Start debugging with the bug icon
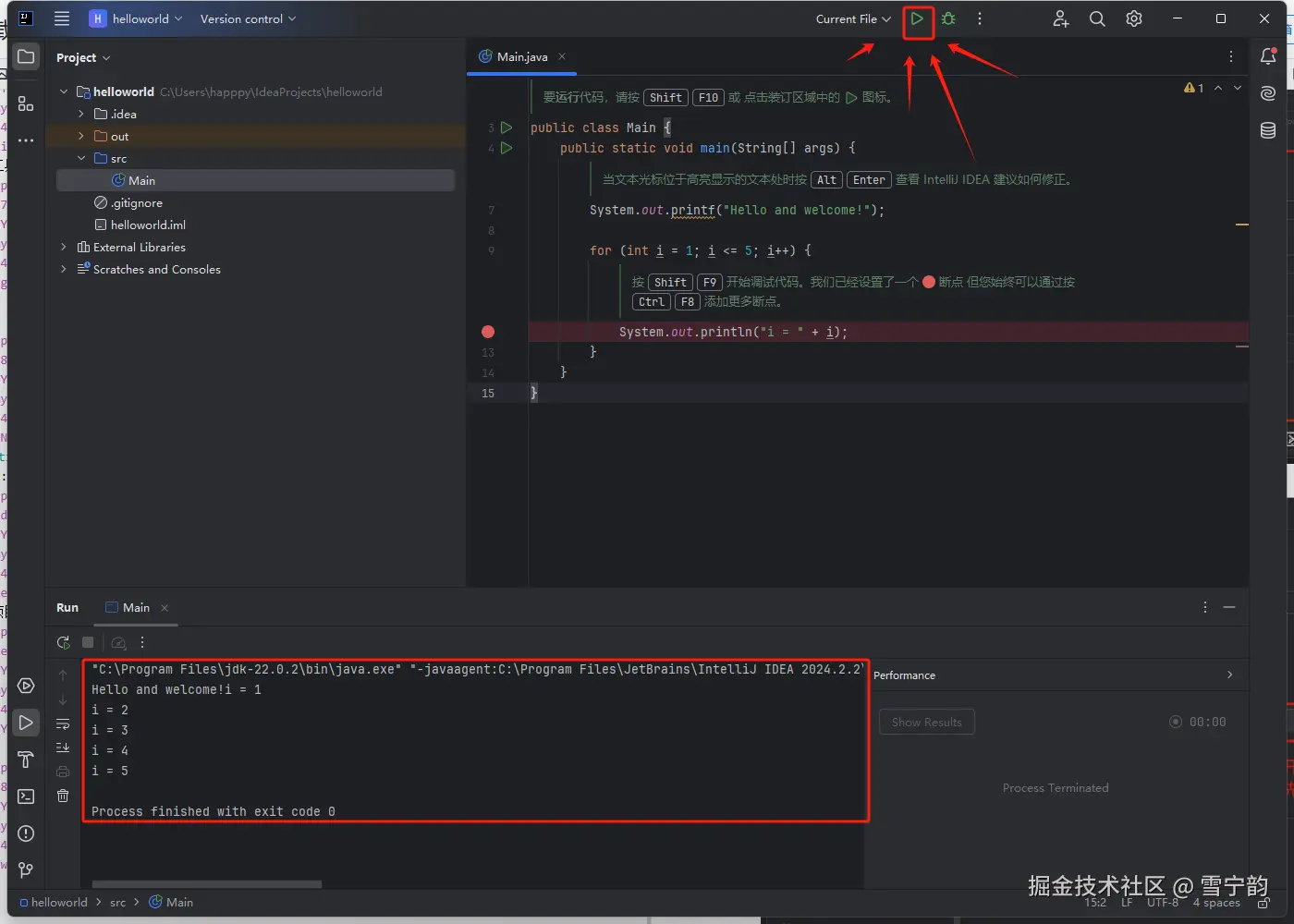Viewport: 1294px width, 924px height. (948, 18)
